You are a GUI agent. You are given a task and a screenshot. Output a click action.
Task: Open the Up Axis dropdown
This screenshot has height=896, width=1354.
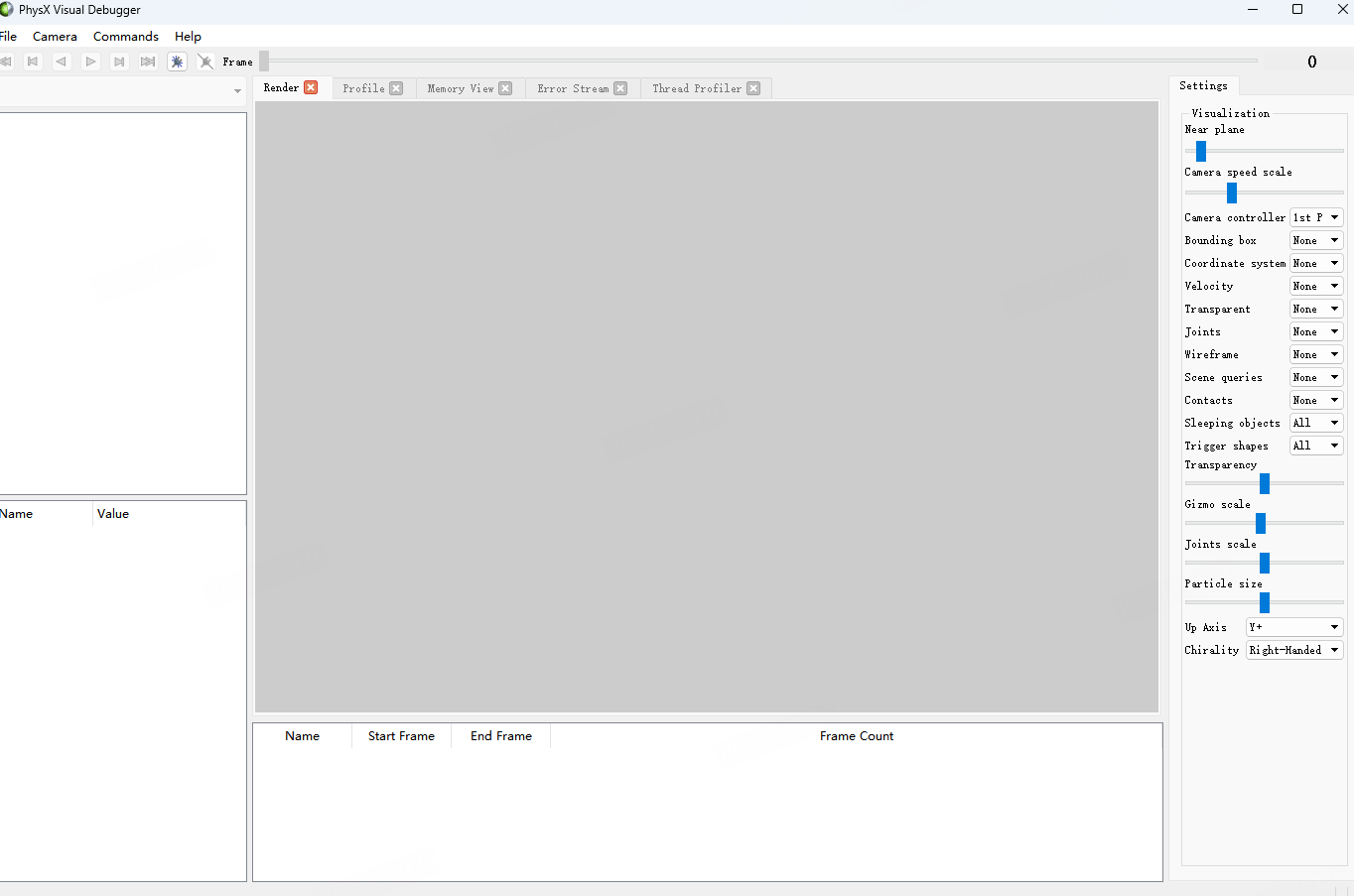pyautogui.click(x=1293, y=627)
